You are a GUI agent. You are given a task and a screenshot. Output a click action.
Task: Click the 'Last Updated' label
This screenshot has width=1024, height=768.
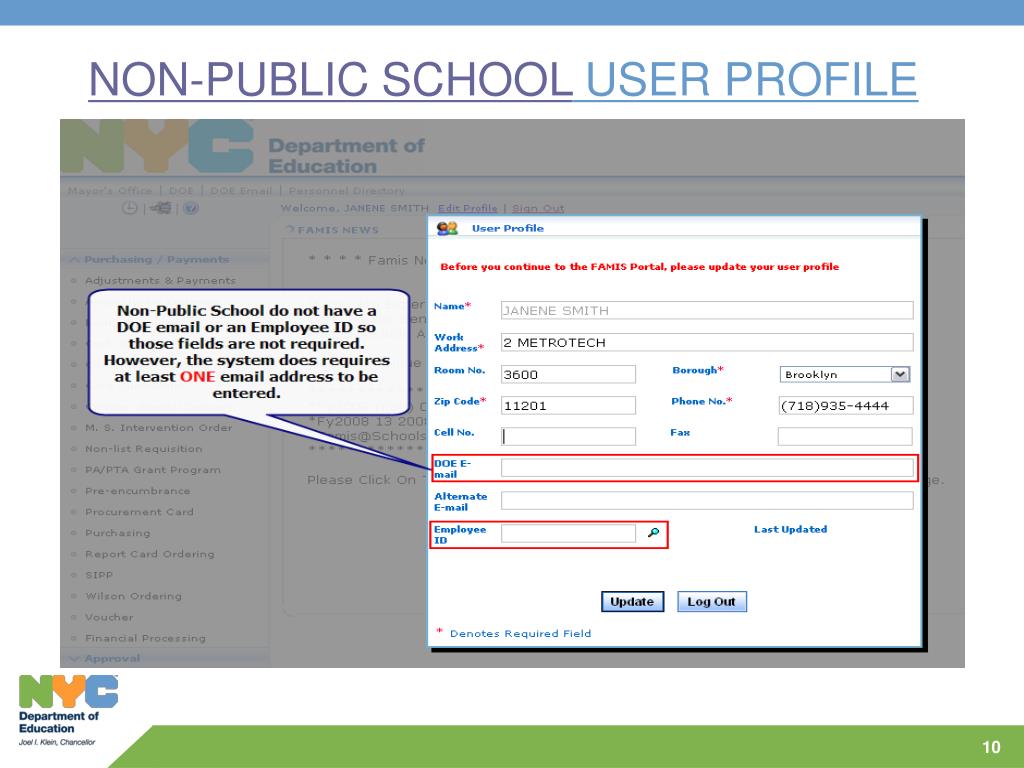pyautogui.click(x=790, y=530)
